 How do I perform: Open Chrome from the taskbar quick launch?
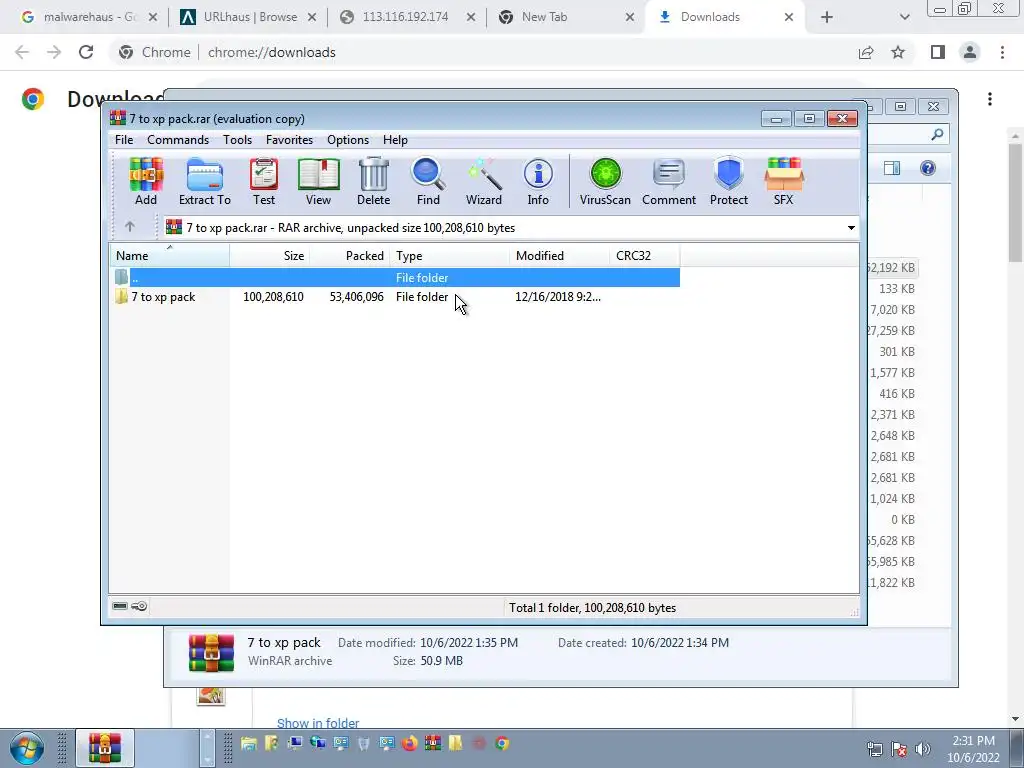tap(502, 743)
